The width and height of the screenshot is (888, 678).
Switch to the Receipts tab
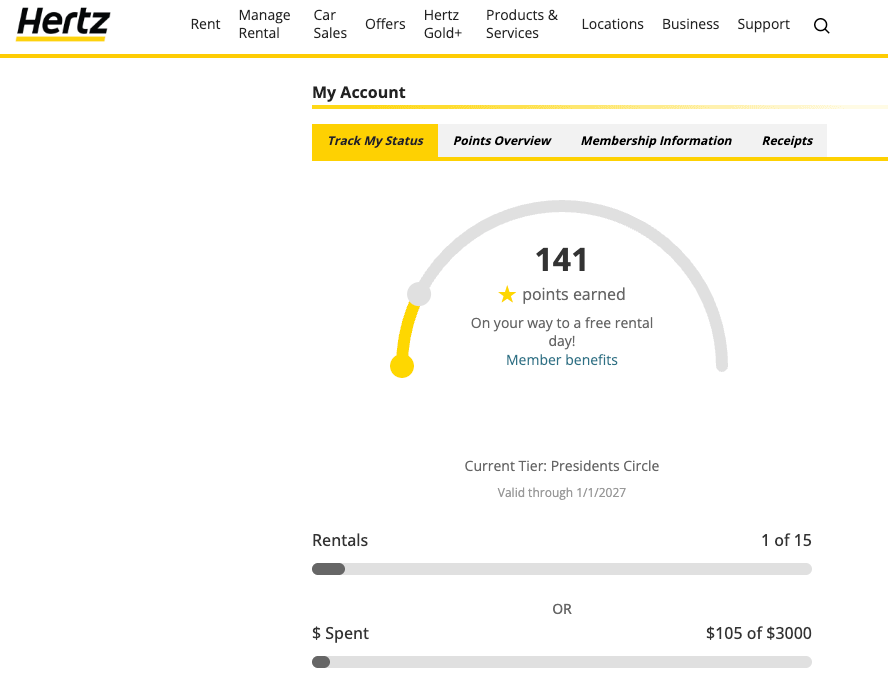click(x=787, y=140)
